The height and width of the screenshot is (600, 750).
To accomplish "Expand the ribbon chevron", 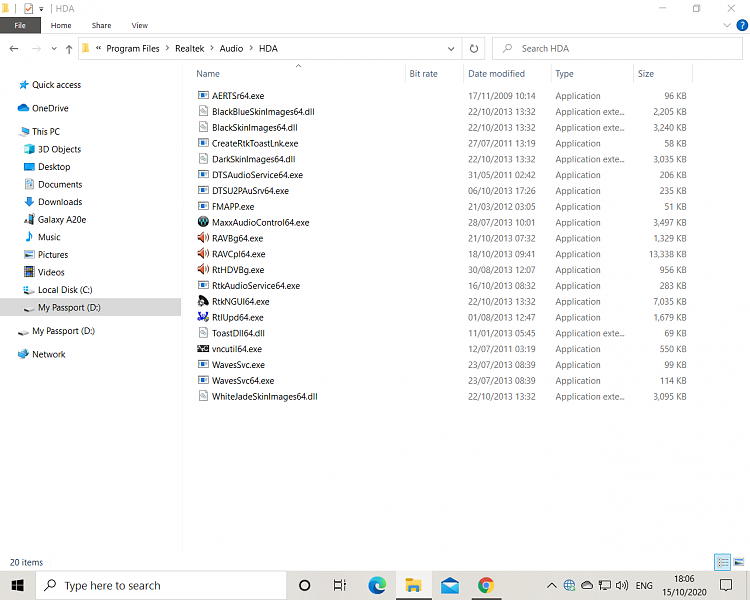I will pyautogui.click(x=727, y=25).
